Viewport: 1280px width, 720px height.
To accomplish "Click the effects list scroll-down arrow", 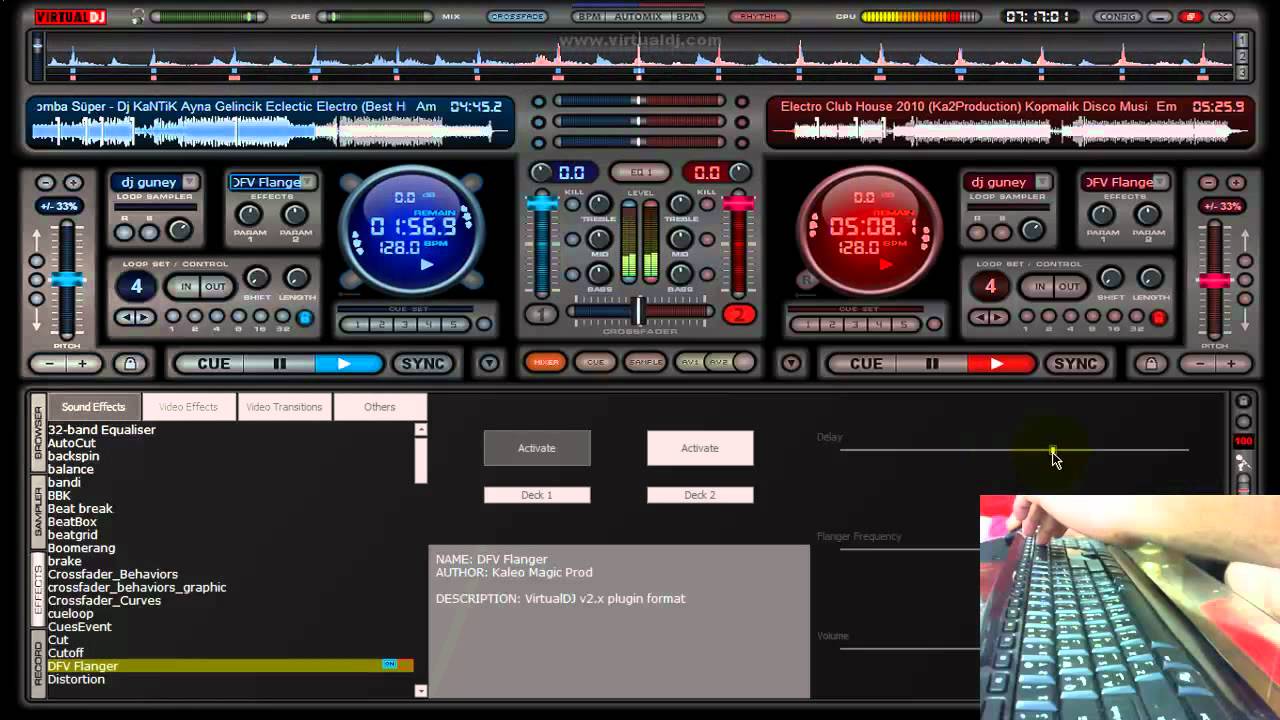I will 421,690.
